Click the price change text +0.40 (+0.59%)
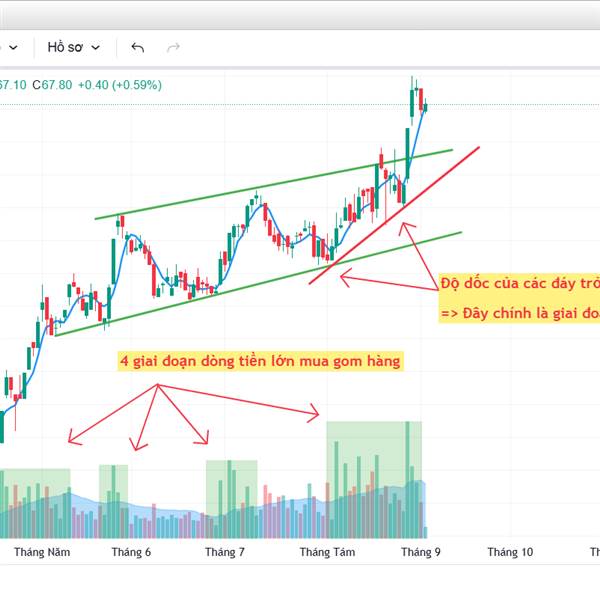The height and width of the screenshot is (600, 600). [x=120, y=85]
